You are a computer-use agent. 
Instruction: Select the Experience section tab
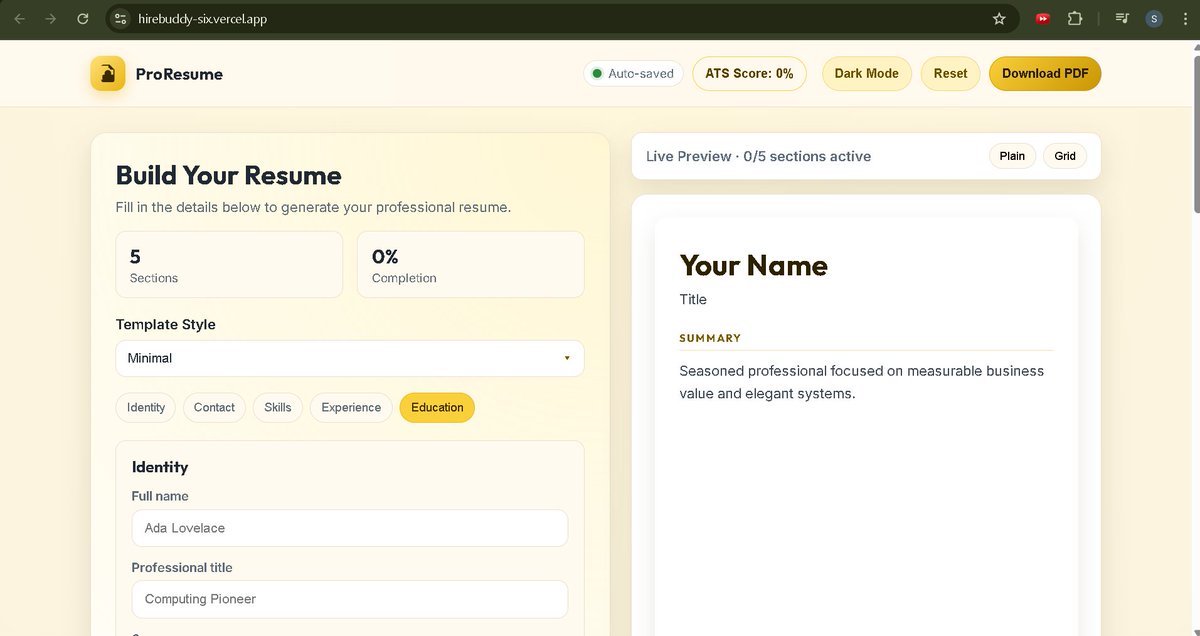pyautogui.click(x=351, y=407)
